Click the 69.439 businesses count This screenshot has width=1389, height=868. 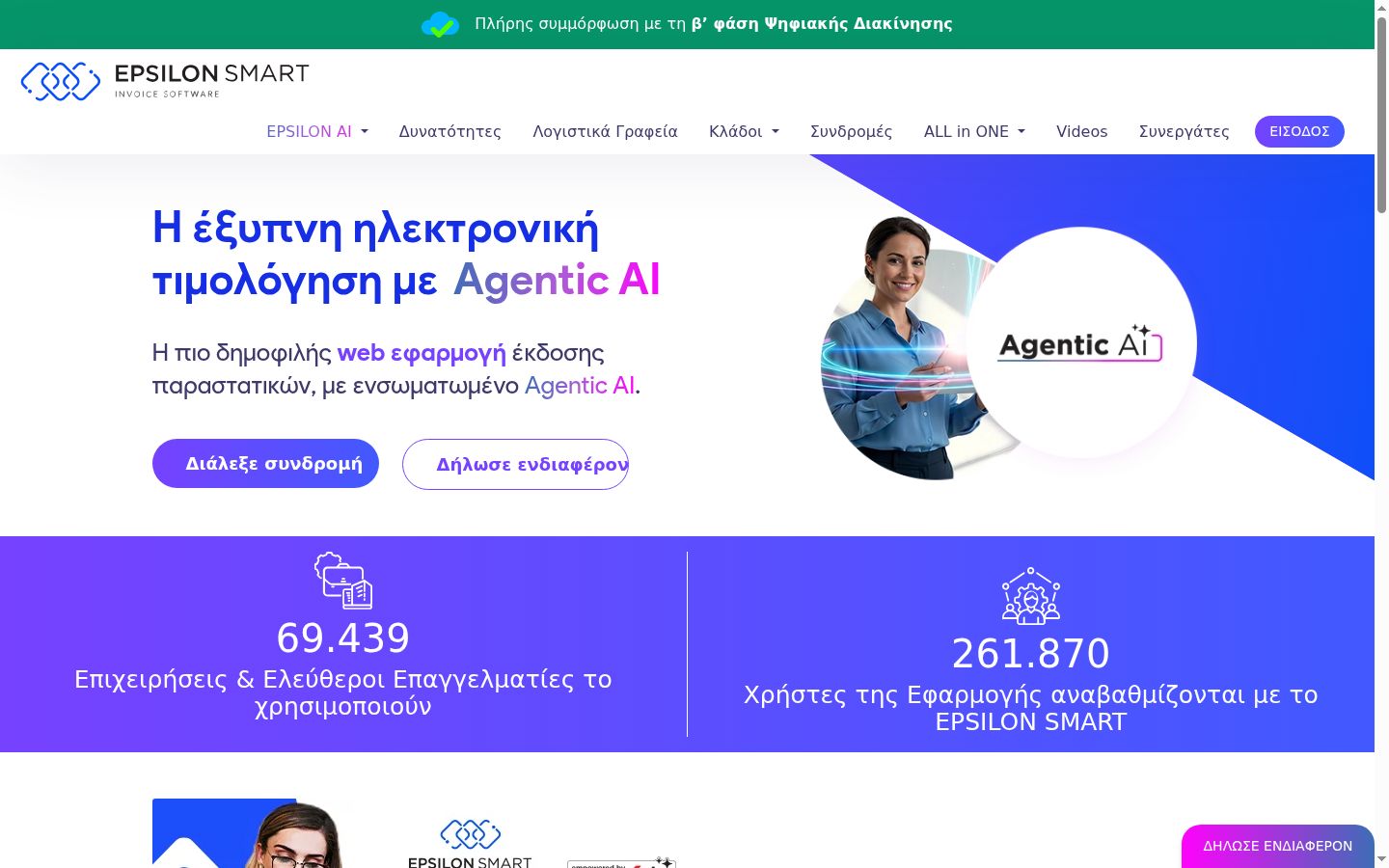[343, 637]
